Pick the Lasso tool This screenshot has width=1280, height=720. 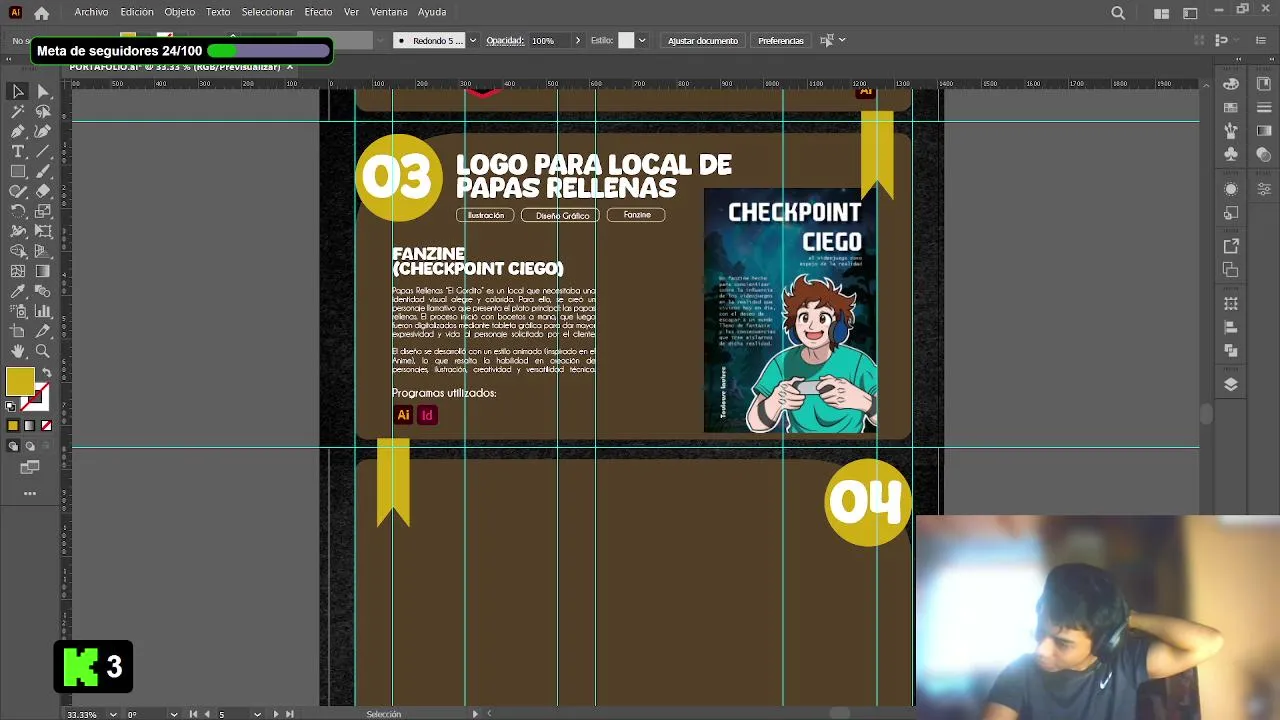(43, 111)
